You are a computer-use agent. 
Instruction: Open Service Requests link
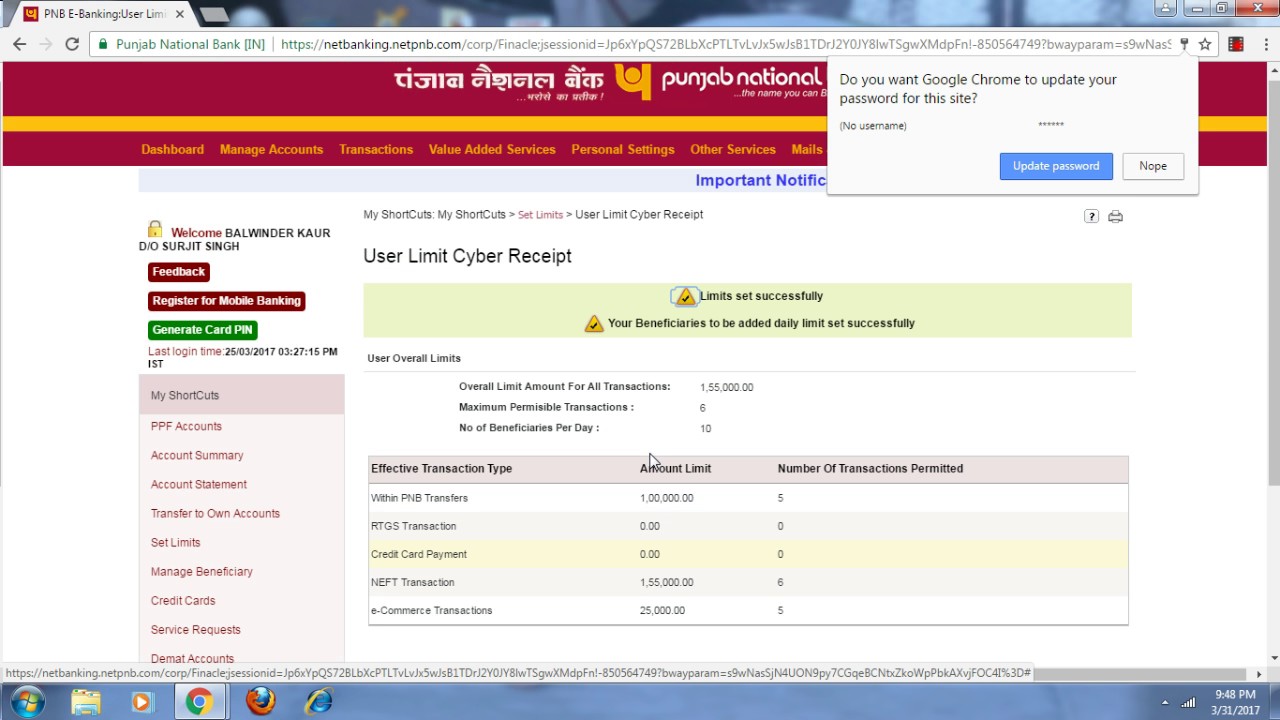click(196, 629)
